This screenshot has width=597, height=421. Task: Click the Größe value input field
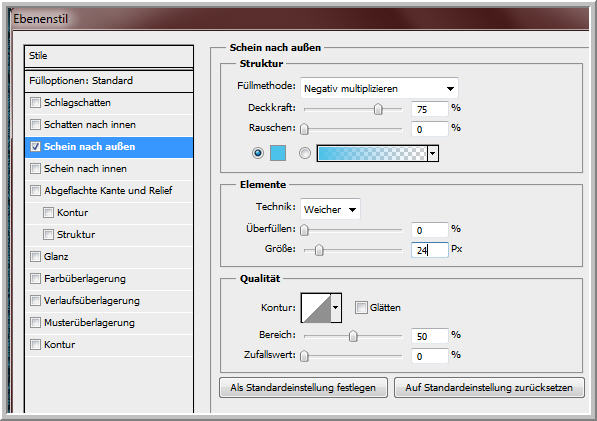tap(429, 250)
